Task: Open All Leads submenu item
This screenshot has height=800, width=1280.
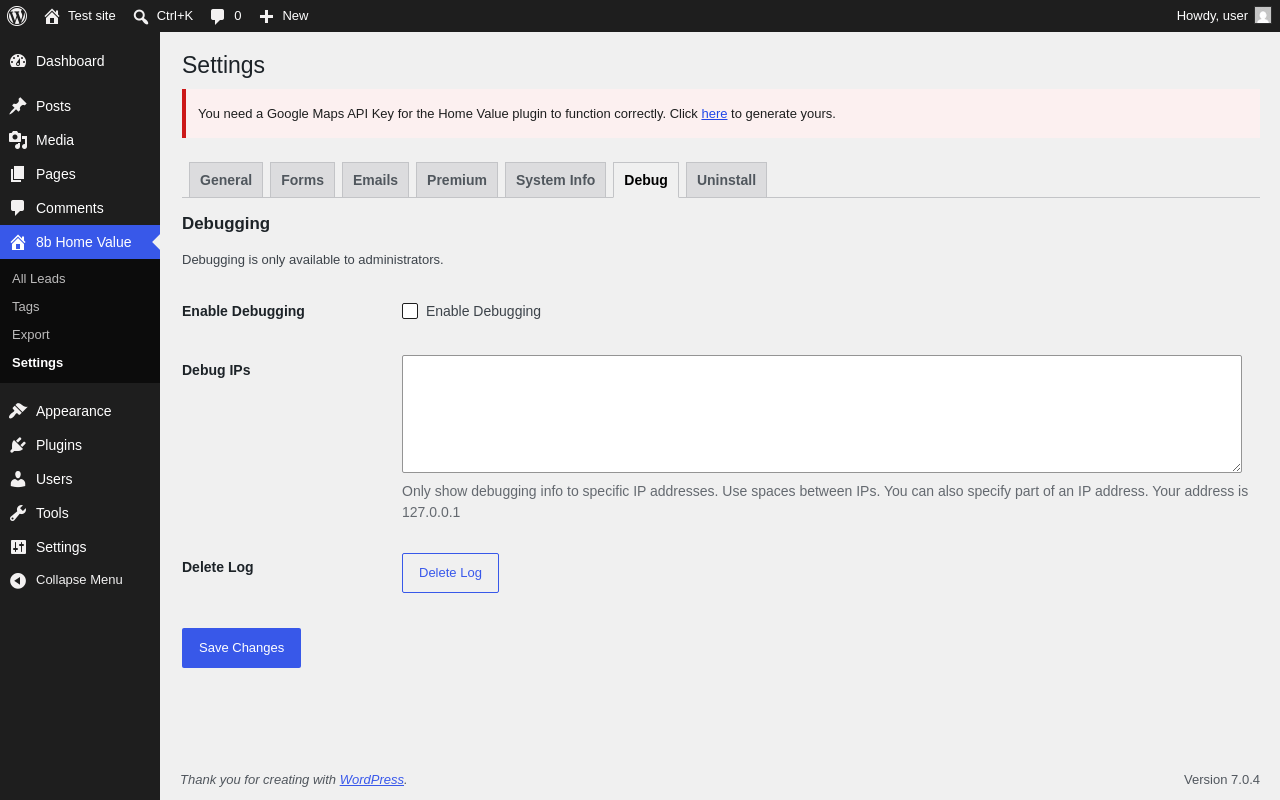Action: coord(38,279)
